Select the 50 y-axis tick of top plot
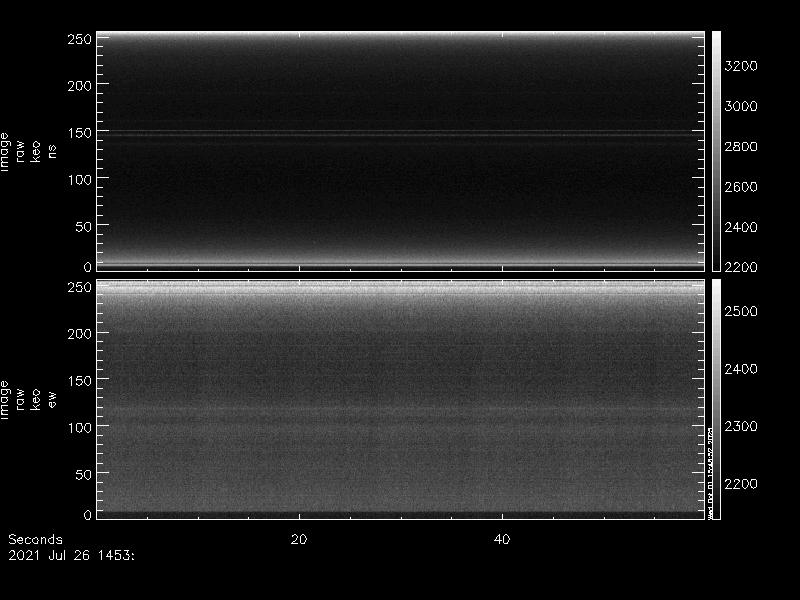The width and height of the screenshot is (800, 600). click(83, 226)
